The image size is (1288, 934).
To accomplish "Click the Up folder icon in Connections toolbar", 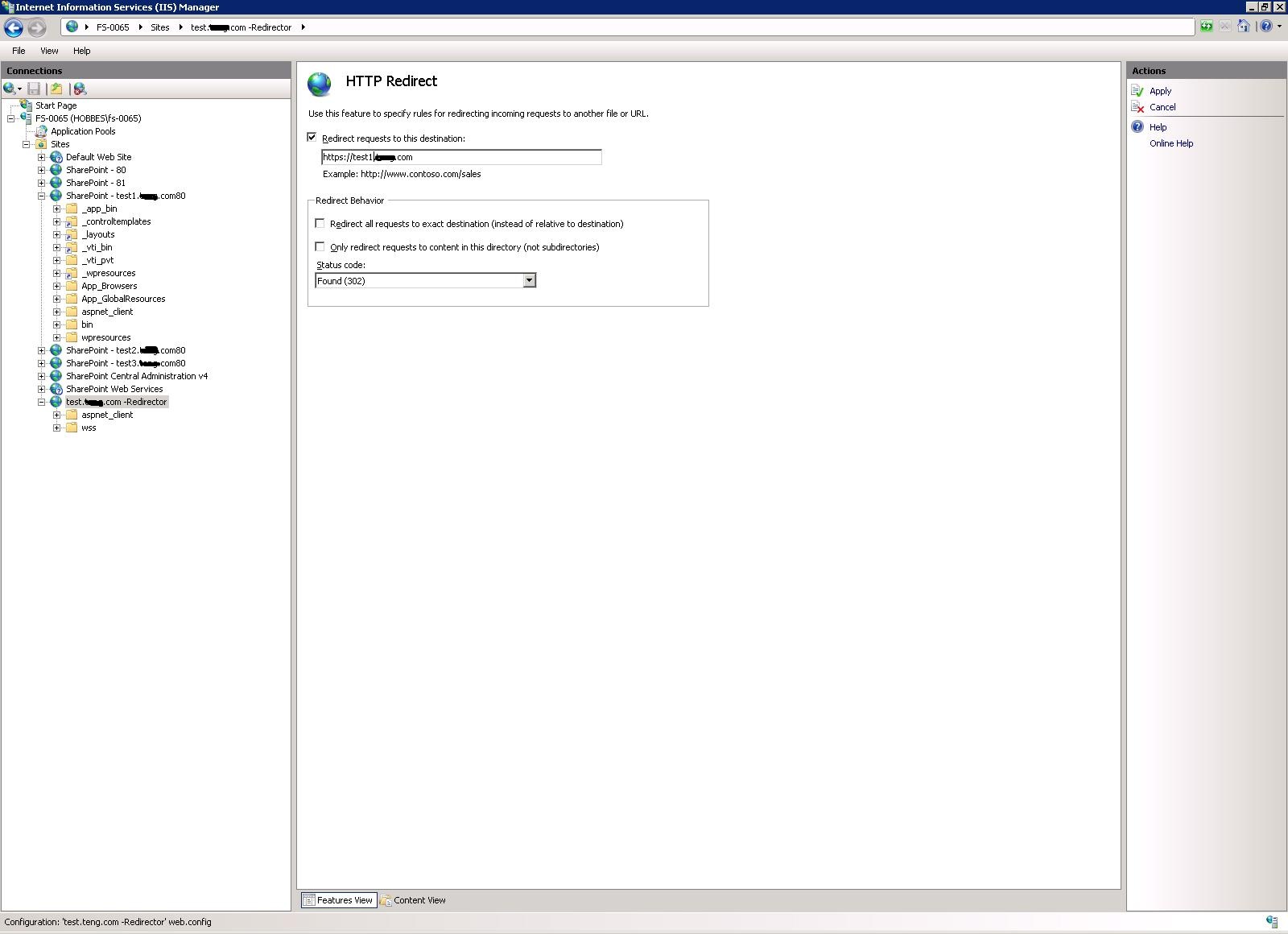I will tap(56, 89).
